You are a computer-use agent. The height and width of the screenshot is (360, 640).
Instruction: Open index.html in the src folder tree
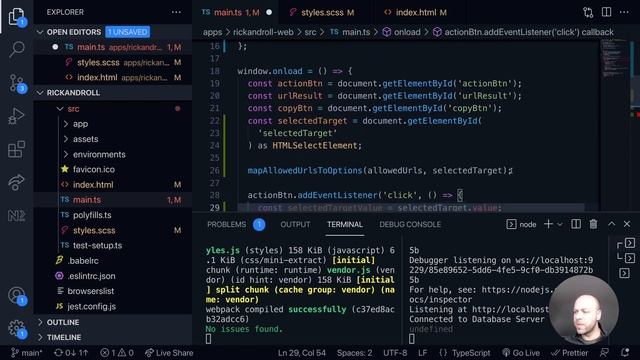[113, 185]
